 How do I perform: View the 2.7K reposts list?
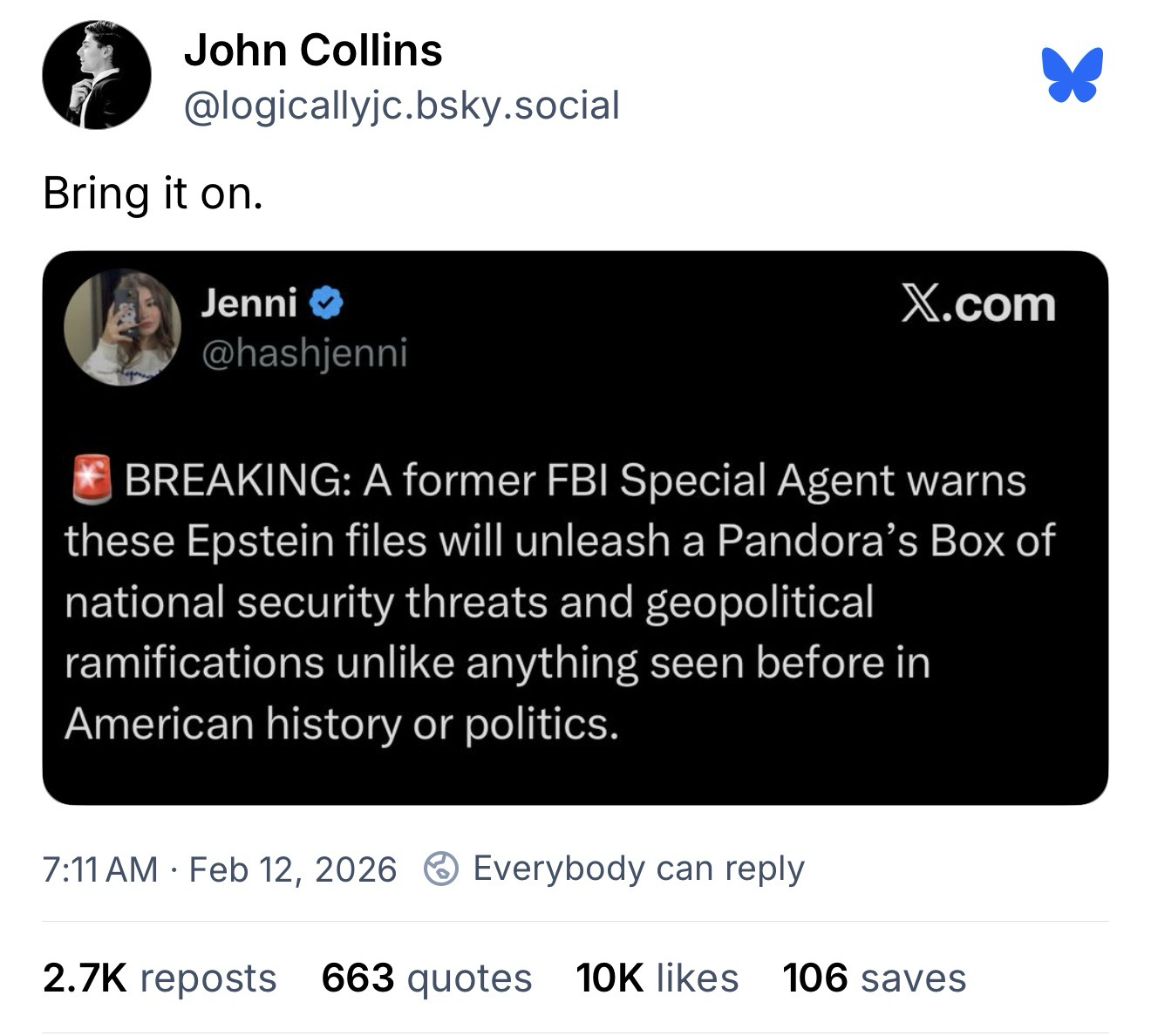(160, 978)
